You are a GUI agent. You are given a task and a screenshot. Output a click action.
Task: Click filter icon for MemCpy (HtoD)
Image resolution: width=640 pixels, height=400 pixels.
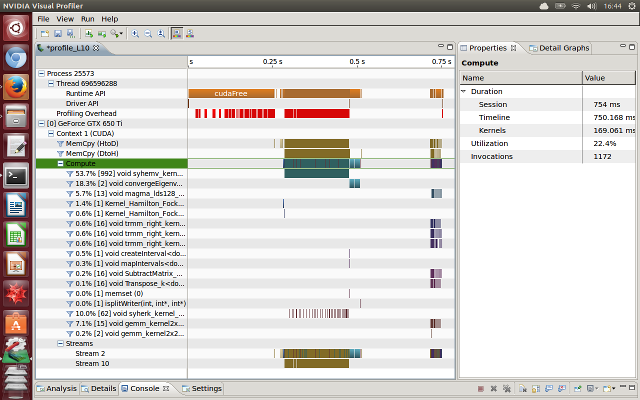(60, 144)
